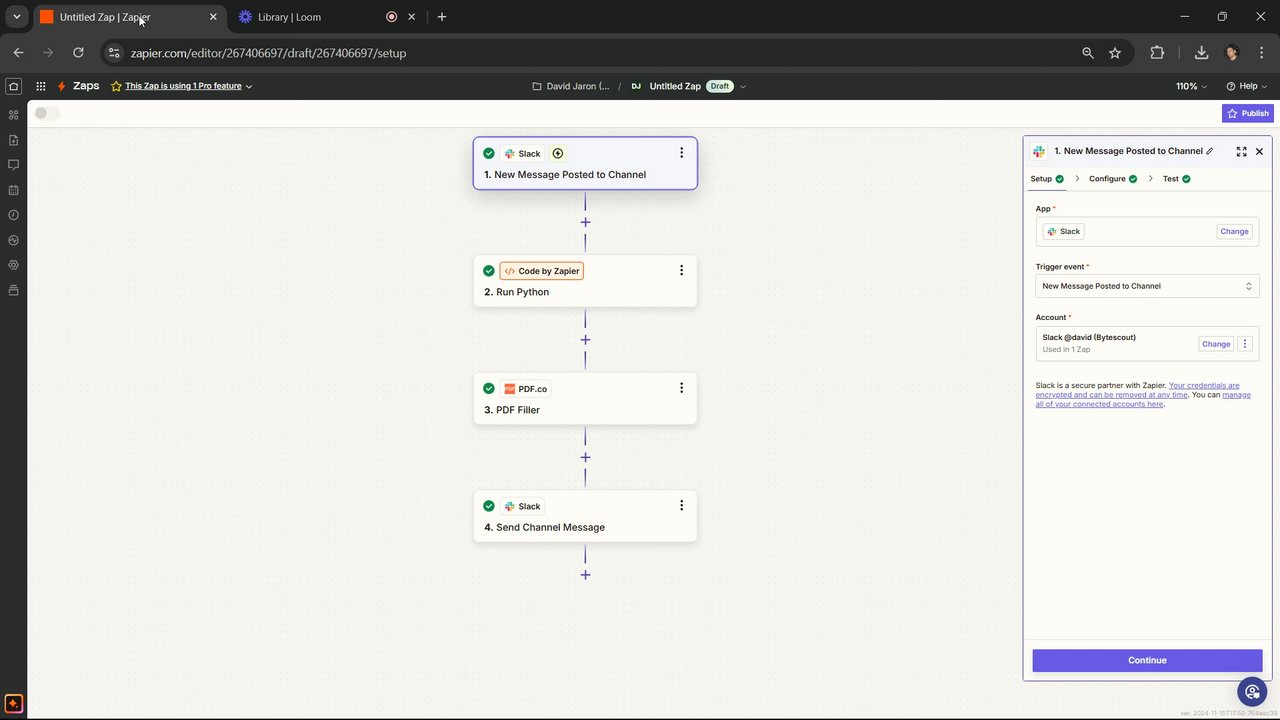The image size is (1280, 720).
Task: Open the stacked cards sidebar icon
Action: [x=13, y=290]
